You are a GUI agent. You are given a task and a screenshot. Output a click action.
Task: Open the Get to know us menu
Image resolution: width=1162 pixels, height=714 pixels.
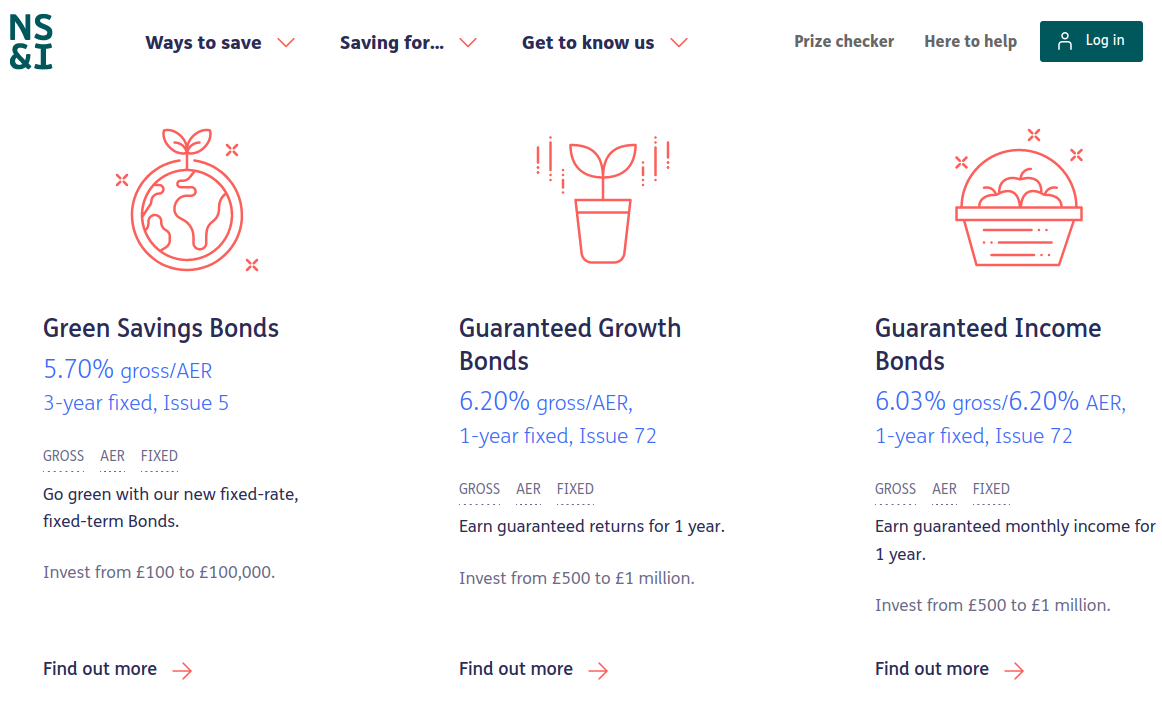coord(588,43)
